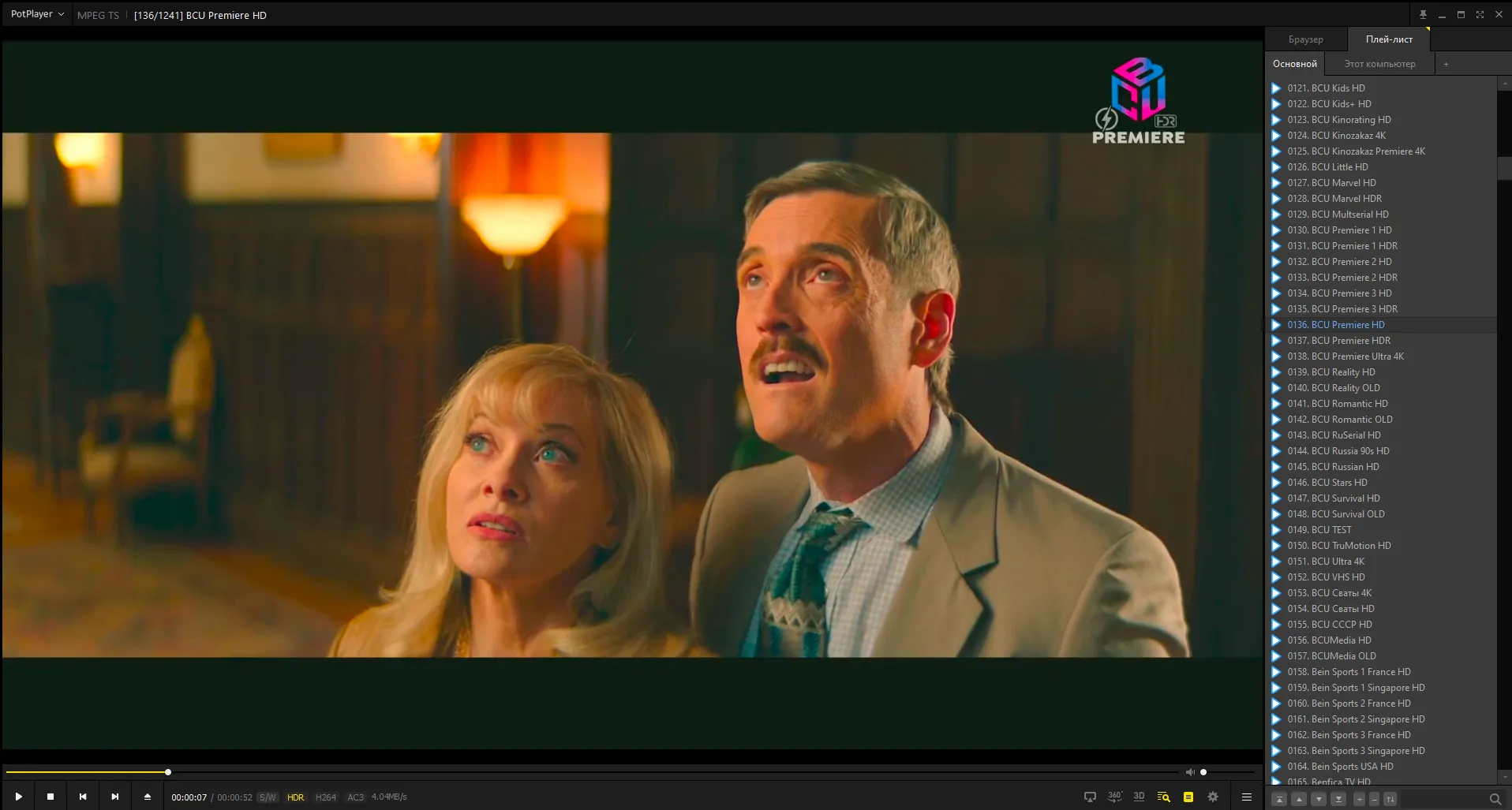The image size is (1512, 810).
Task: Click play icon beside 0140. BCU Reality OLD
Action: pos(1276,388)
